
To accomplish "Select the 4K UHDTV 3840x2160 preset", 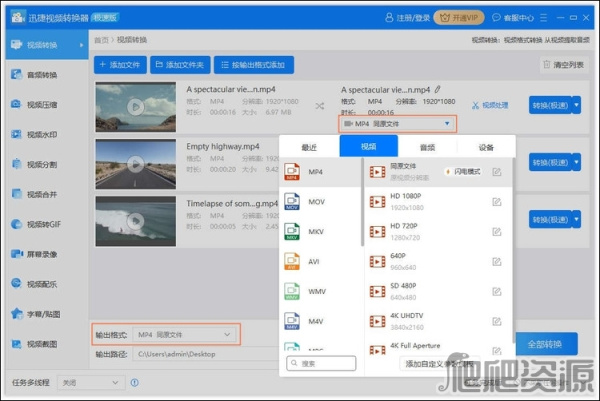I will point(438,321).
